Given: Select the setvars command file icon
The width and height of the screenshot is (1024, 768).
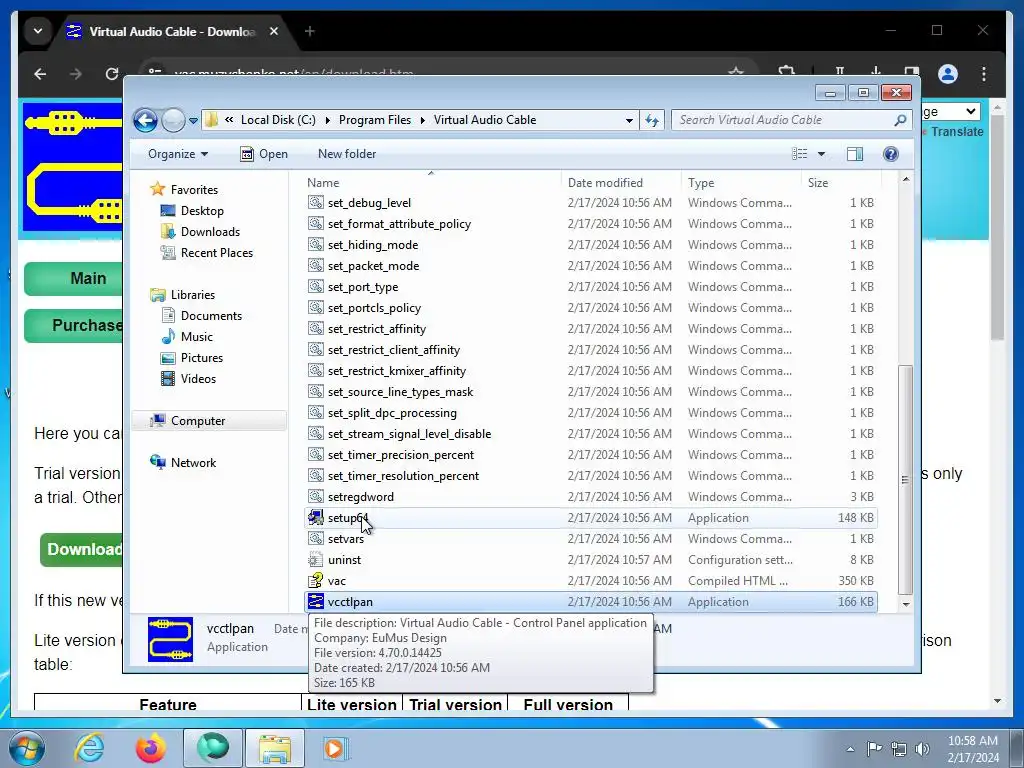Looking at the screenshot, I should tap(315, 539).
